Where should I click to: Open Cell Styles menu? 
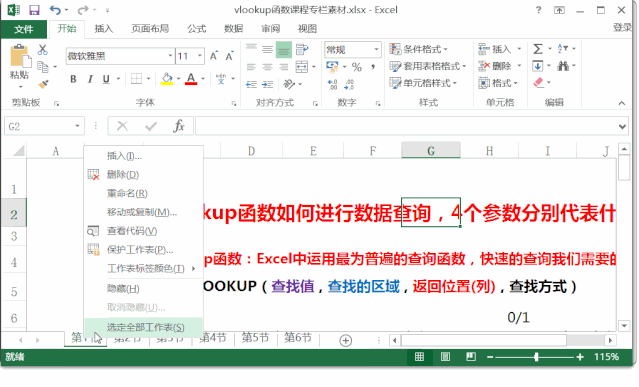423,83
